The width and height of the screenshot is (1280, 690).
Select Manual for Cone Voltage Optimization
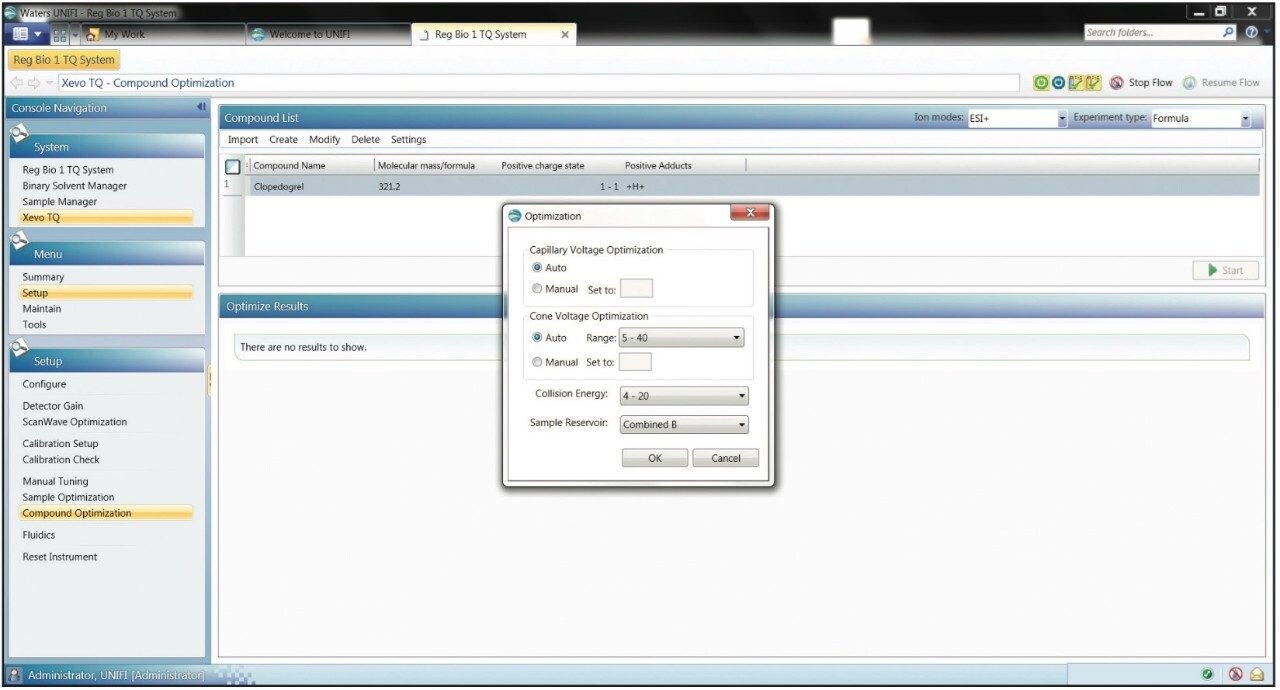coord(538,362)
